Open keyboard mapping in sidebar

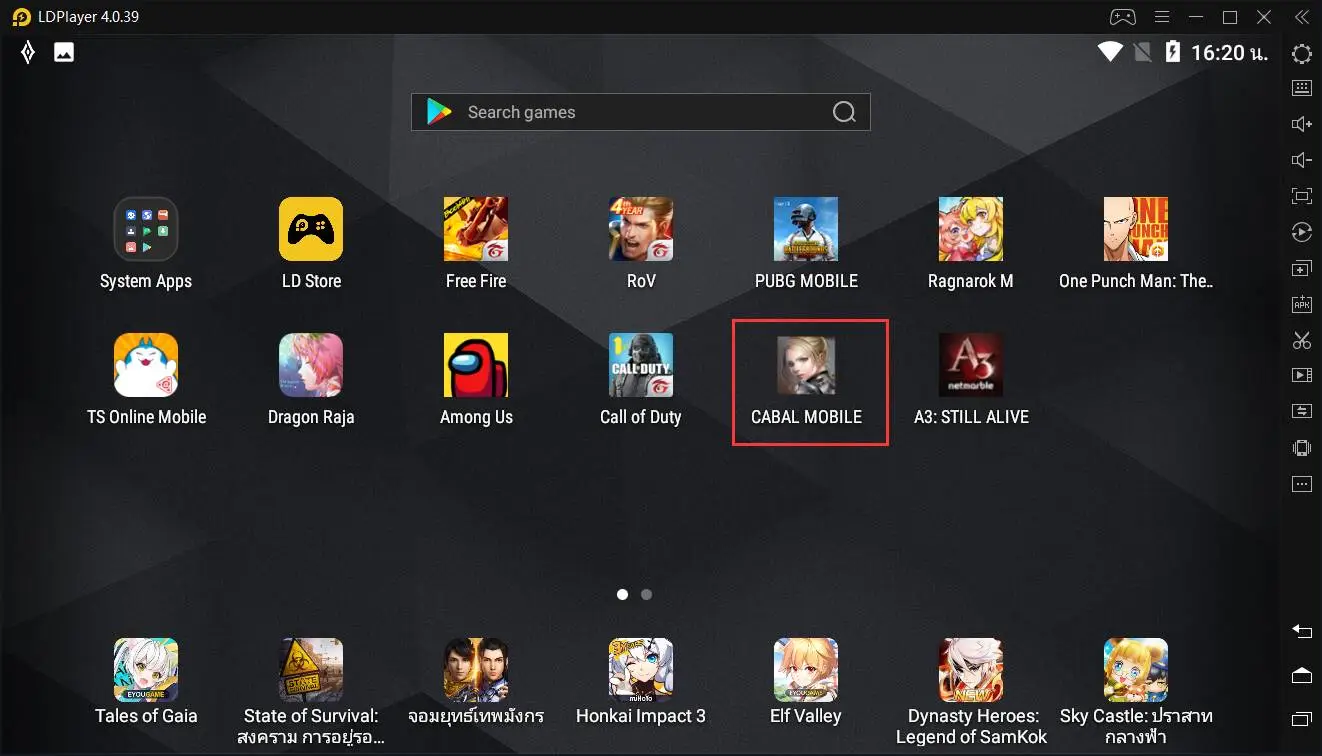tap(1302, 88)
